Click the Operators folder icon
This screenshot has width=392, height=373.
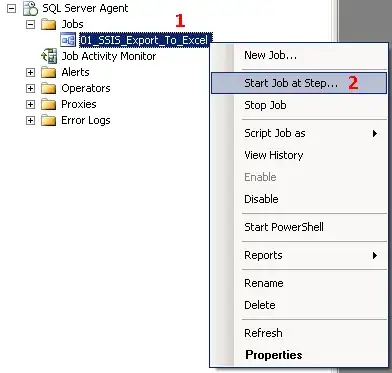(49, 88)
